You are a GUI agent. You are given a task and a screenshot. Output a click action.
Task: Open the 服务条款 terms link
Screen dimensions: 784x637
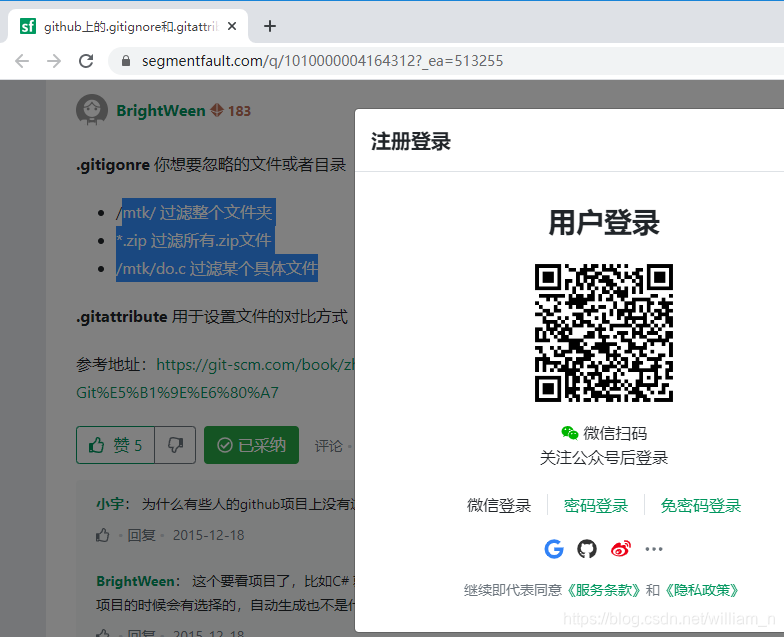click(x=604, y=590)
